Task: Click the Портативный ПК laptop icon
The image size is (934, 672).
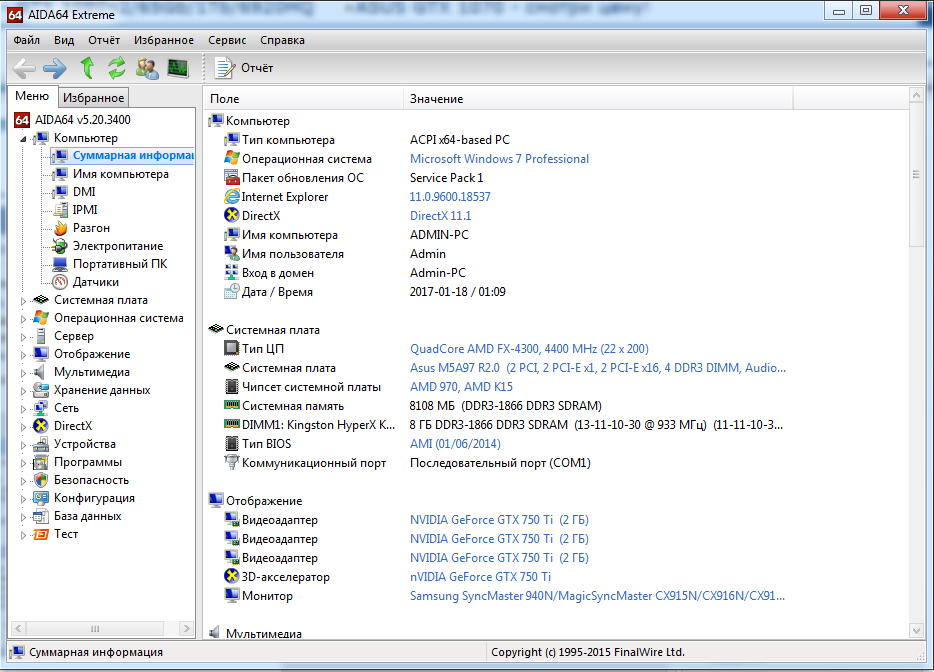Action: (60, 264)
